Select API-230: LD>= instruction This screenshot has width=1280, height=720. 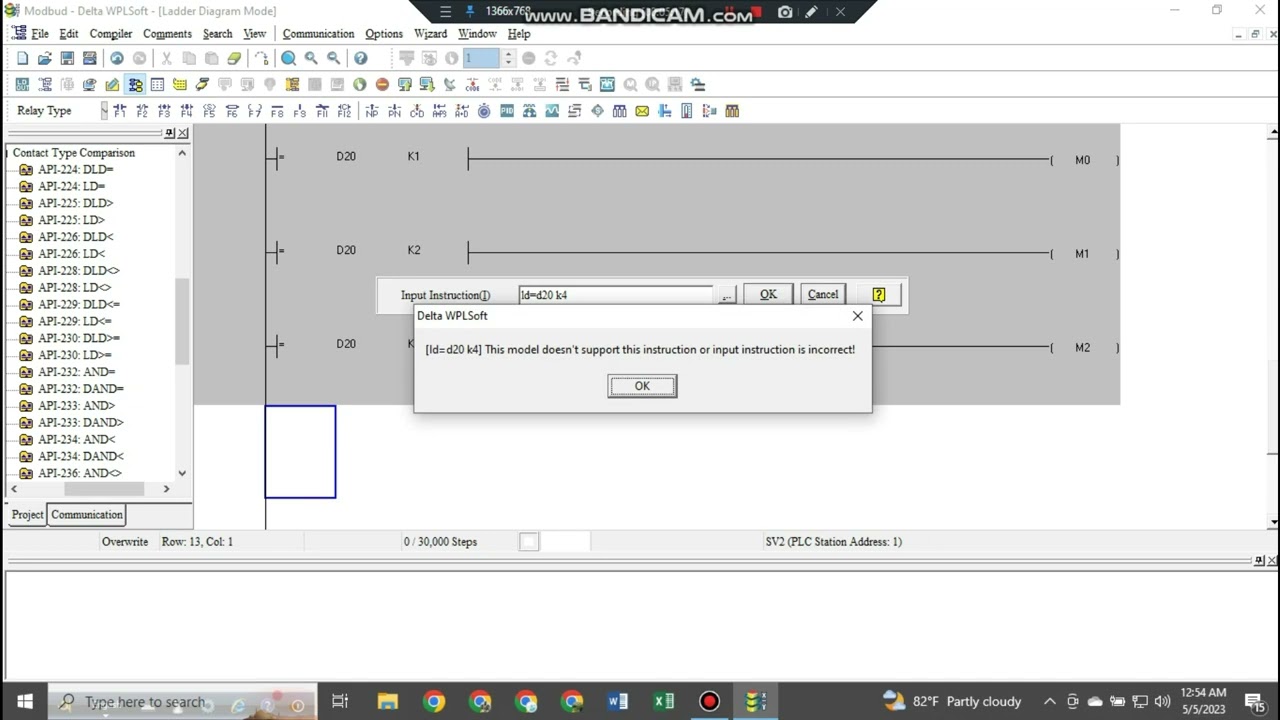click(75, 355)
